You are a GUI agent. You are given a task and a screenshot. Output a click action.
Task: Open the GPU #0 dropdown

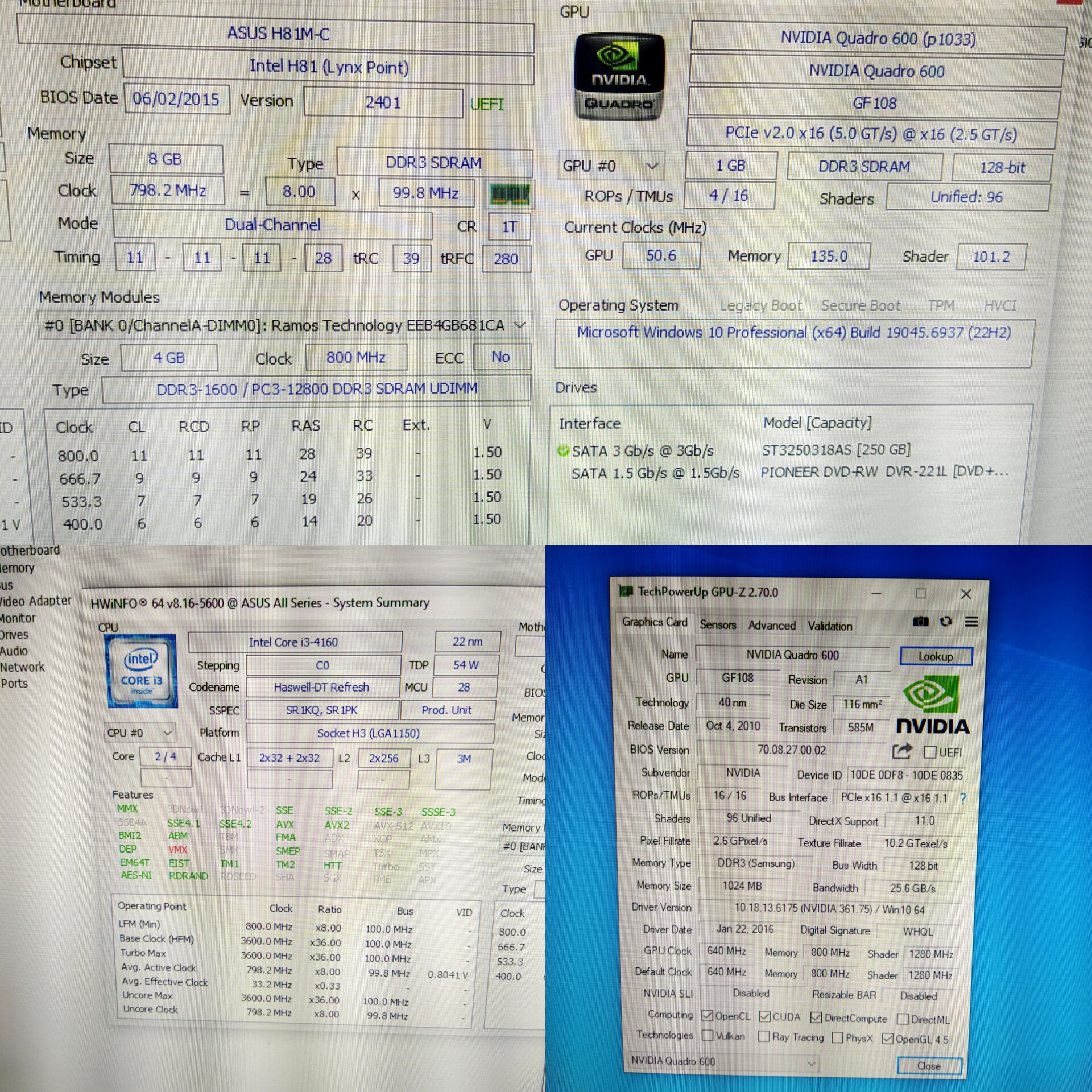point(611,166)
